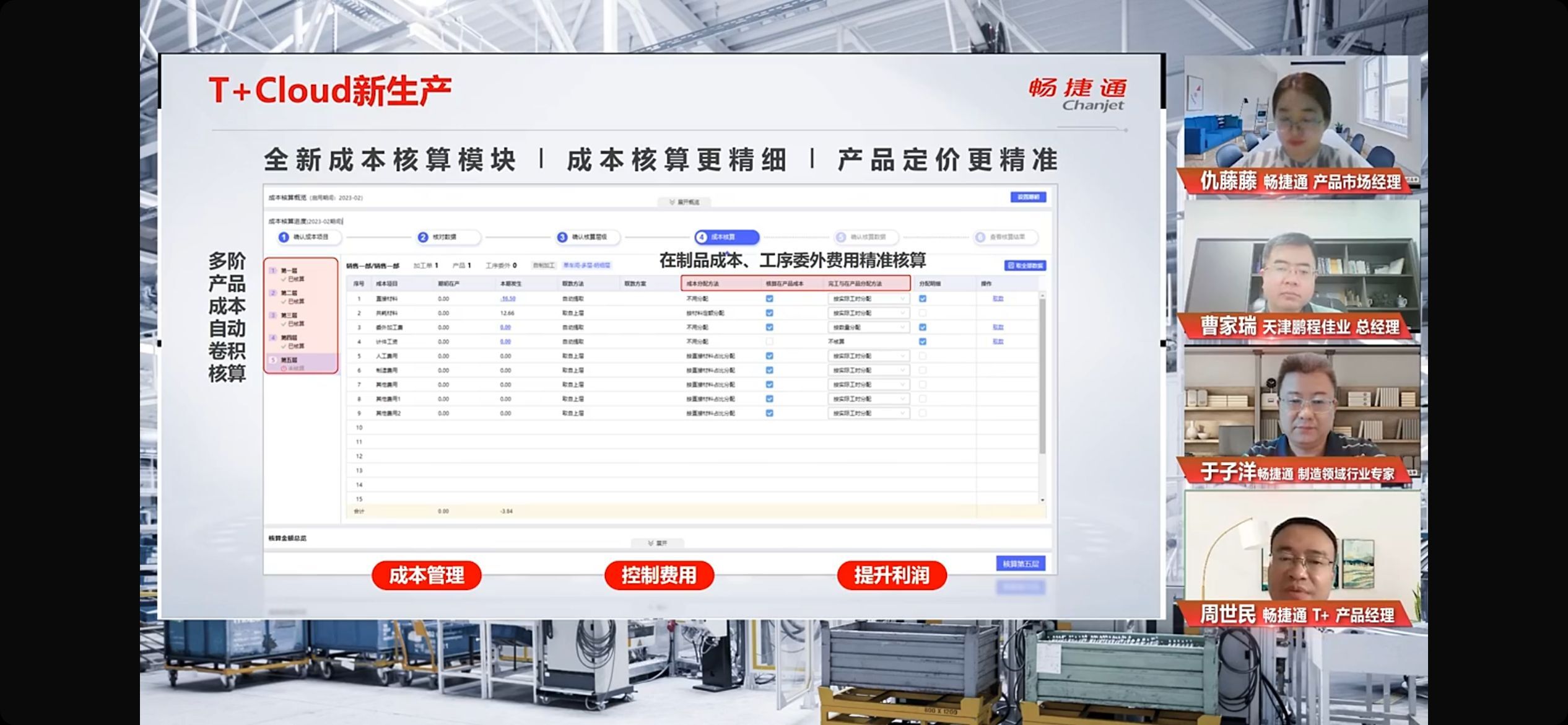Open the 0.00 amount link in row 3 委外加工费

(x=505, y=327)
